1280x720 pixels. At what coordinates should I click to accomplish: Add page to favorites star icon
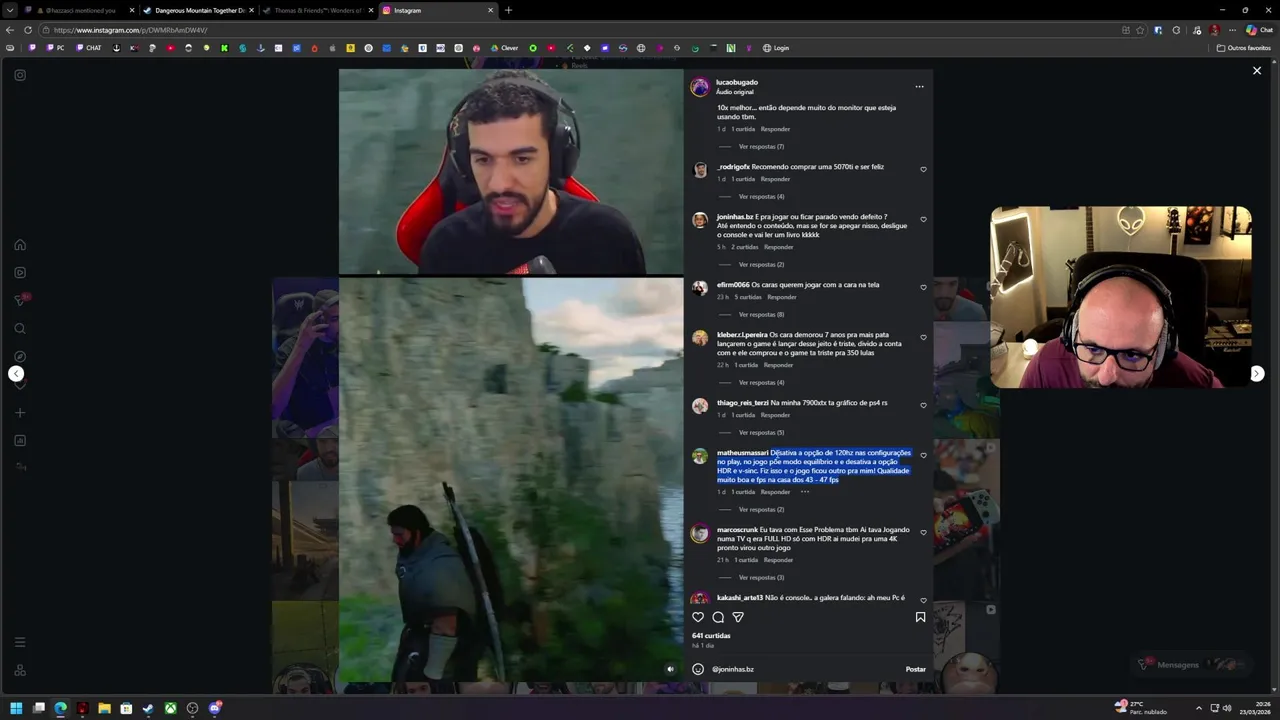1140,30
